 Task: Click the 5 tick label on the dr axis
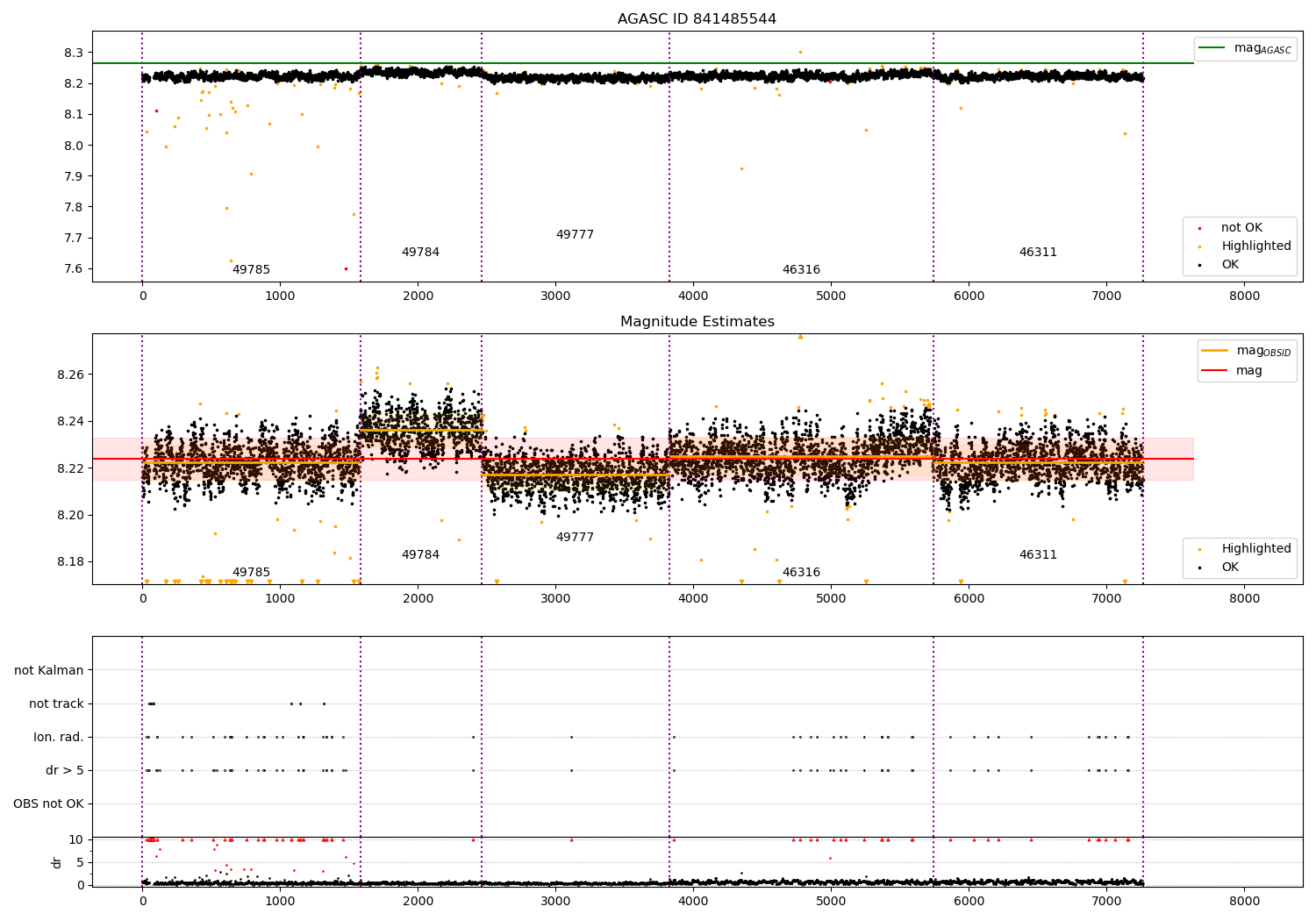coord(80,863)
